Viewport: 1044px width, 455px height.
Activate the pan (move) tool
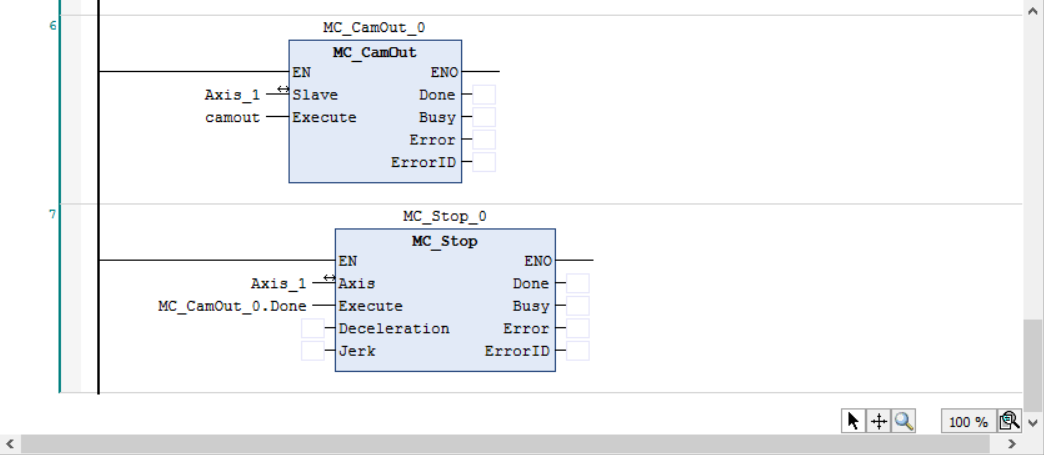tap(879, 422)
